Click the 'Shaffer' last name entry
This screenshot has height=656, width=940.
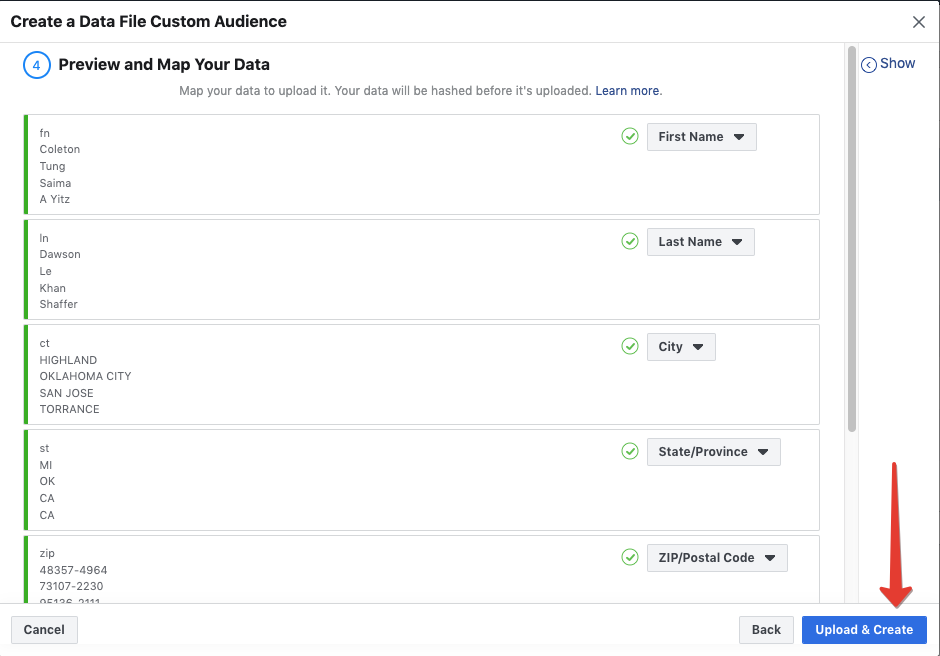pos(59,304)
